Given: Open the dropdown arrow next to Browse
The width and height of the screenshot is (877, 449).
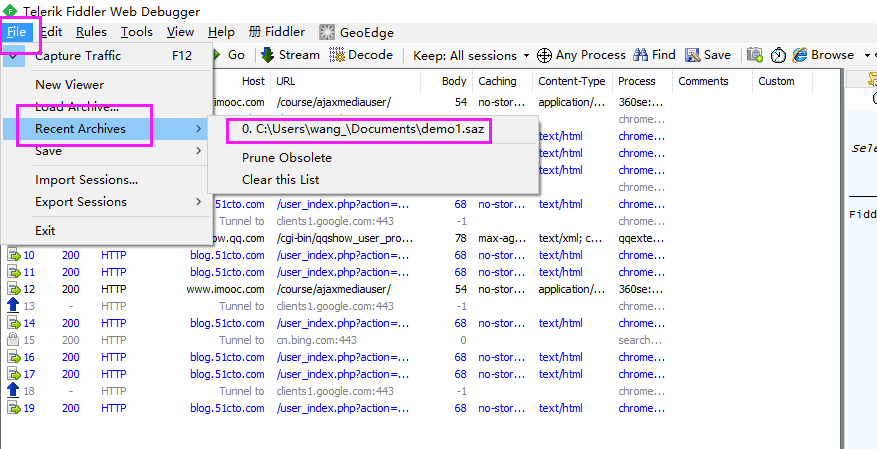Looking at the screenshot, I should [x=868, y=55].
